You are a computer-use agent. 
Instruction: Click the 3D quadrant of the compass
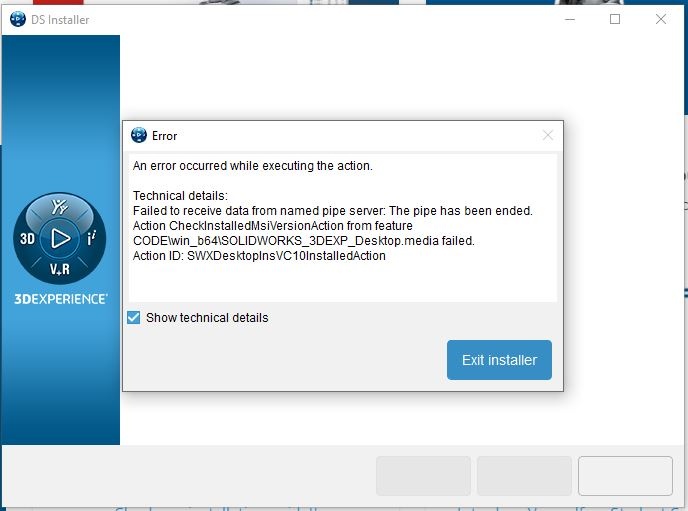click(x=27, y=239)
